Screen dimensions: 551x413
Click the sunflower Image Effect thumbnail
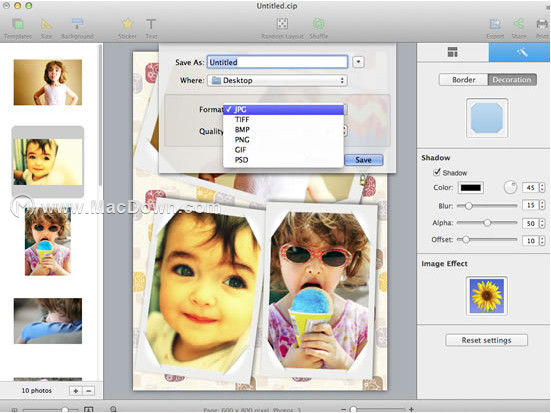pos(487,296)
